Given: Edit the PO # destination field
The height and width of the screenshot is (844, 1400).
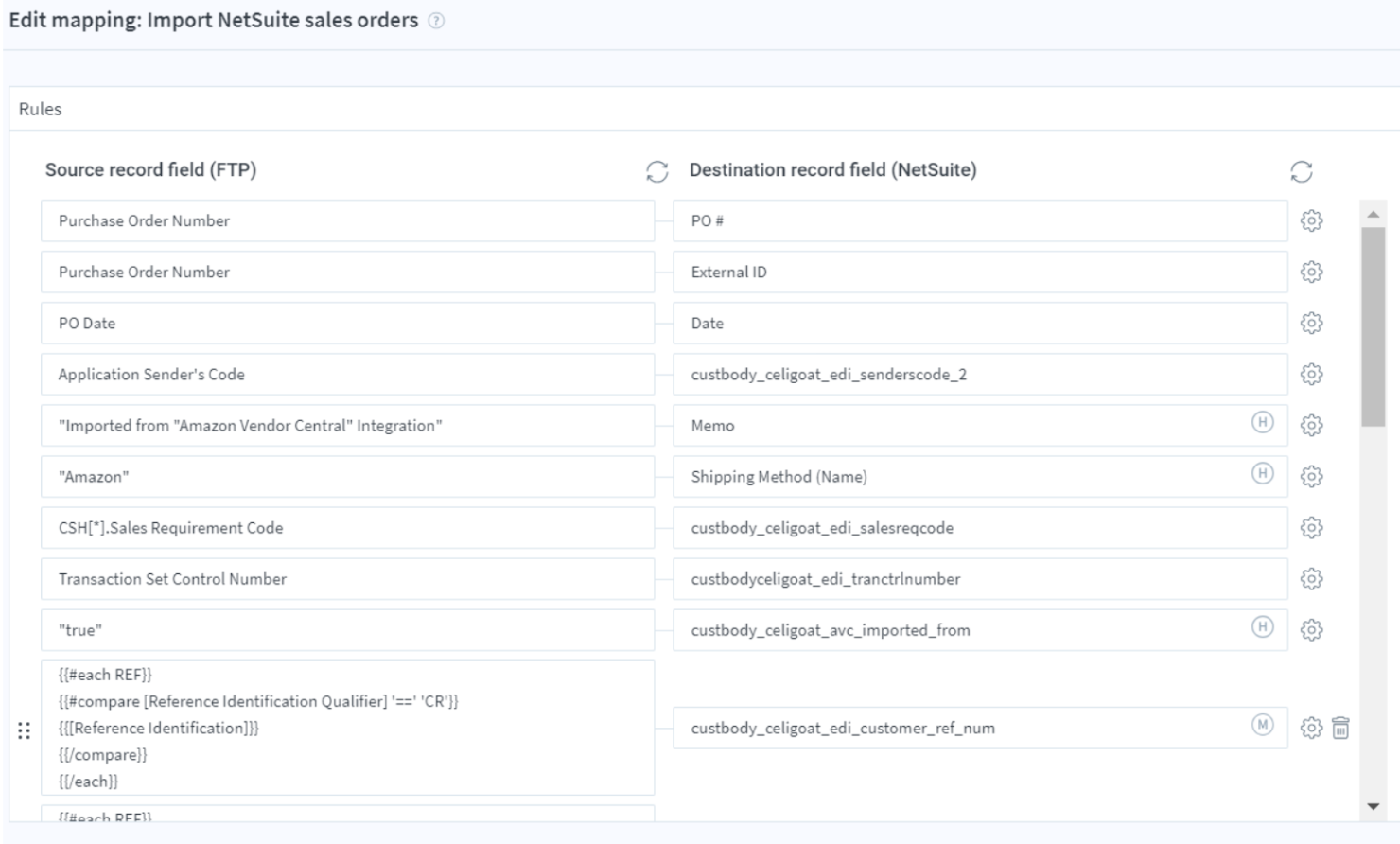Looking at the screenshot, I should click(x=980, y=220).
